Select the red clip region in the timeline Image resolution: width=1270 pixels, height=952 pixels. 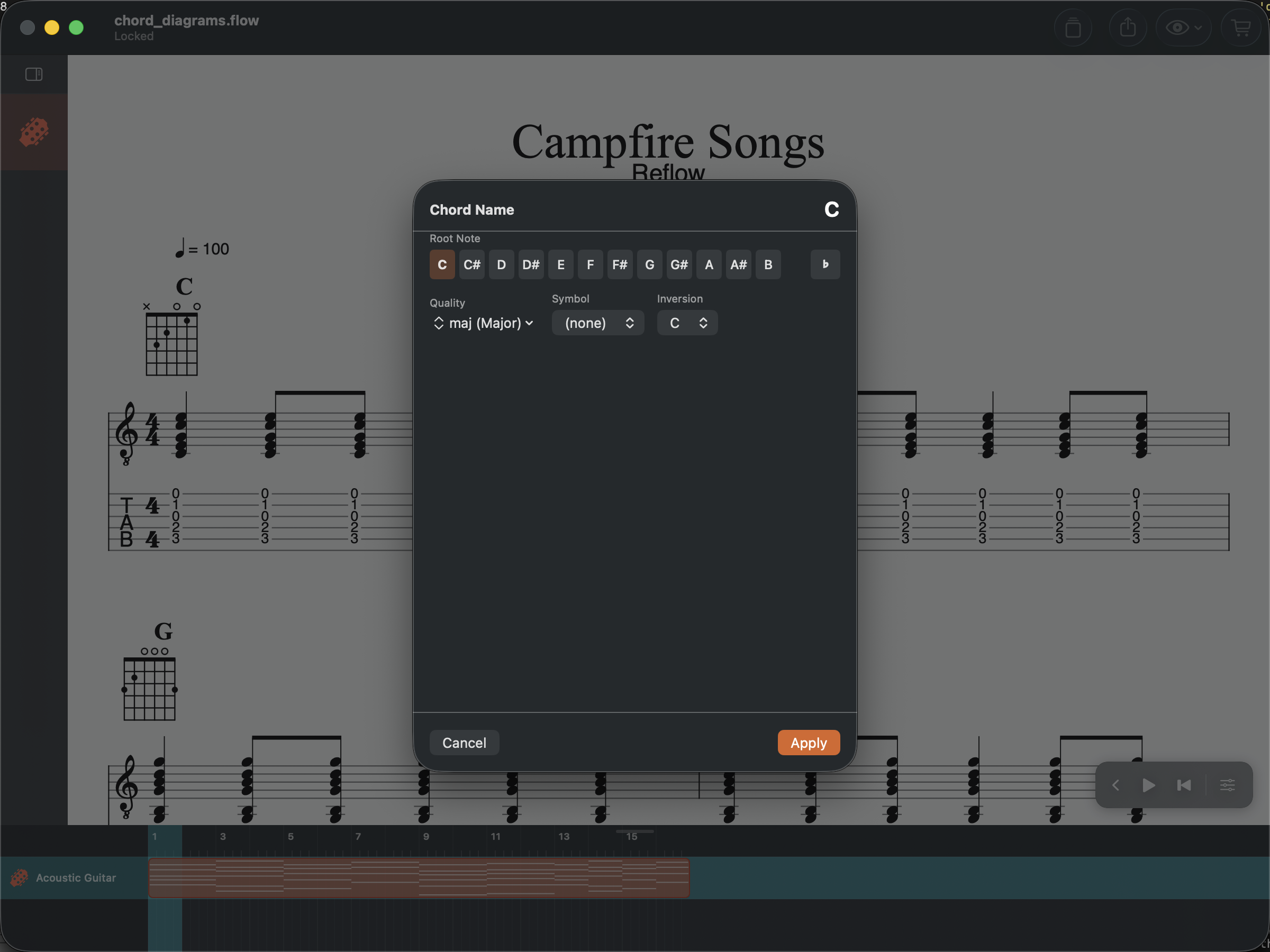[x=418, y=877]
